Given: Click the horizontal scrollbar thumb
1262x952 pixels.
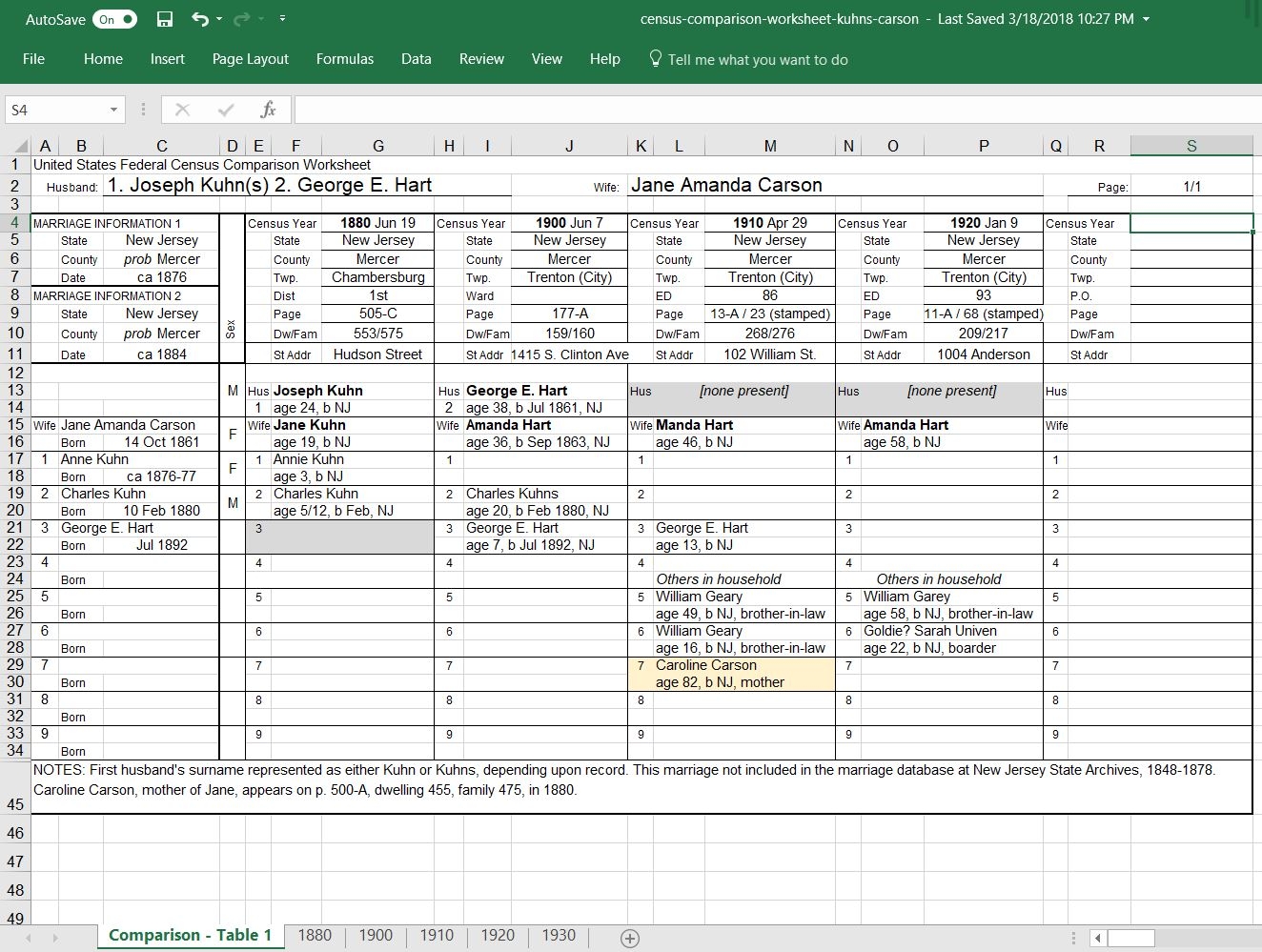Looking at the screenshot, I should pos(1131,938).
